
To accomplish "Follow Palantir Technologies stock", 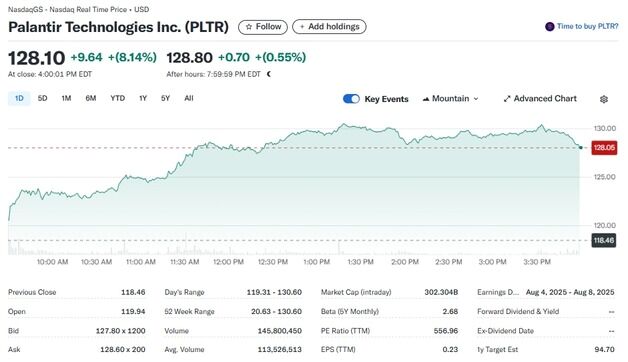I will pyautogui.click(x=263, y=27).
